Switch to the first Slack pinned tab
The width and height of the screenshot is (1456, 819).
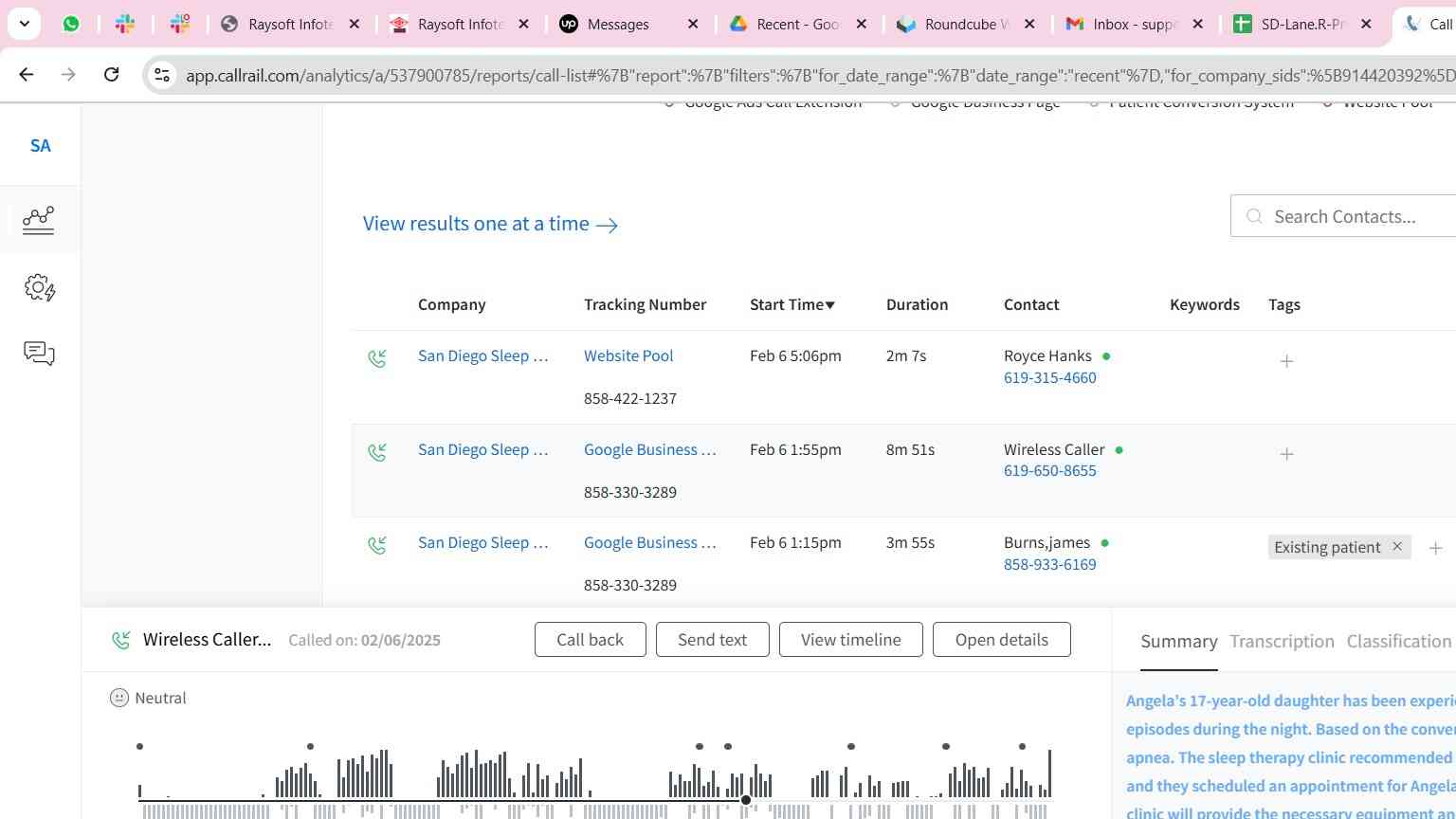[x=125, y=24]
